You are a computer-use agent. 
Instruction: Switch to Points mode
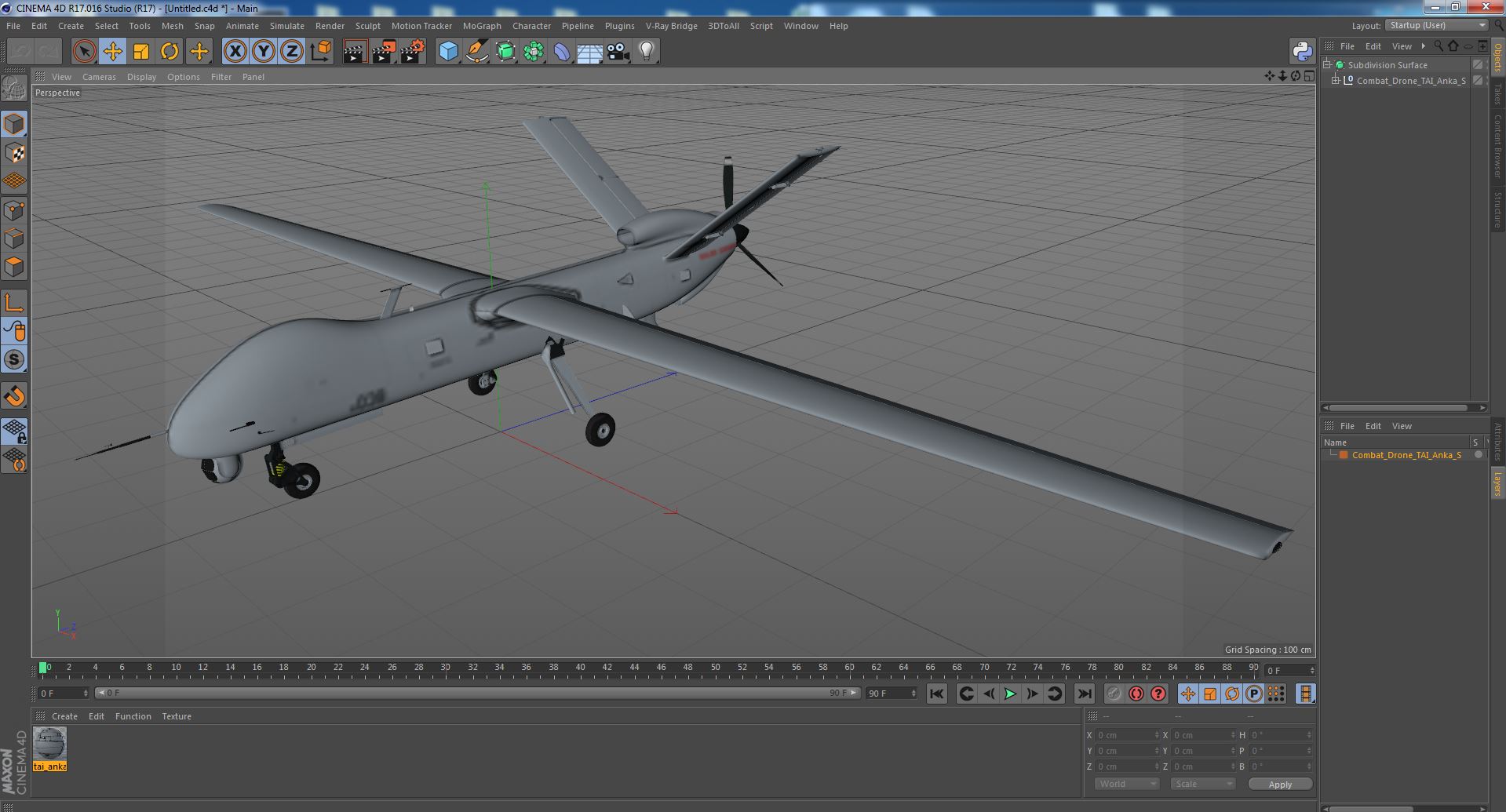(x=14, y=210)
